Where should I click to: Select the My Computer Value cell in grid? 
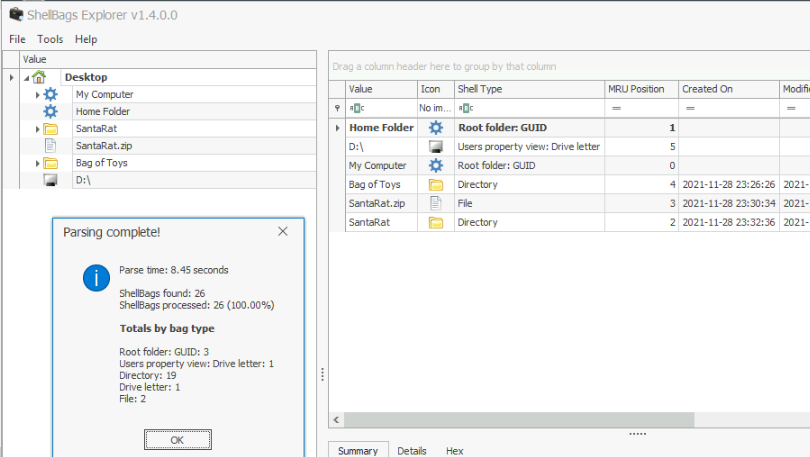[381, 166]
